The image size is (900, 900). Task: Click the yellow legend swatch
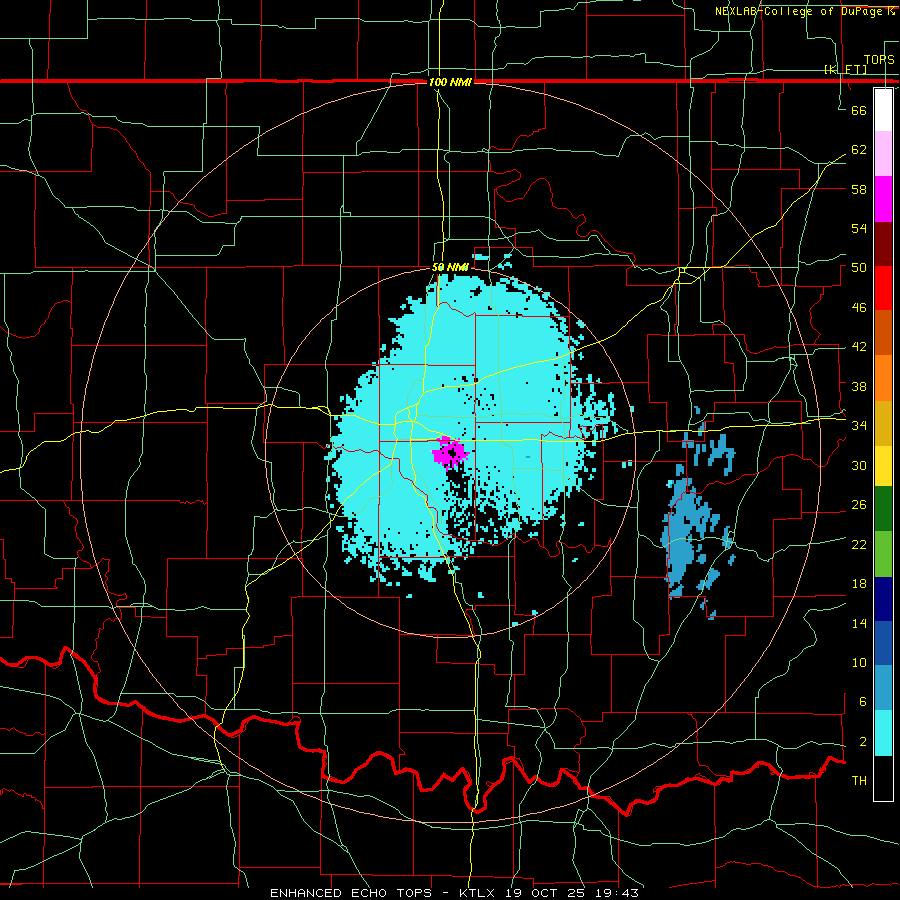coord(883,466)
